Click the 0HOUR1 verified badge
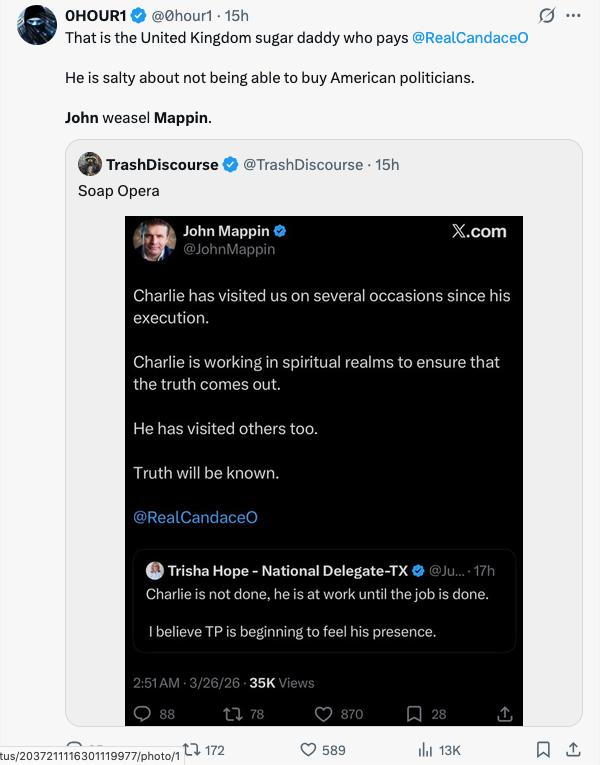Screen dimensions: 608x765 [x=135, y=16]
